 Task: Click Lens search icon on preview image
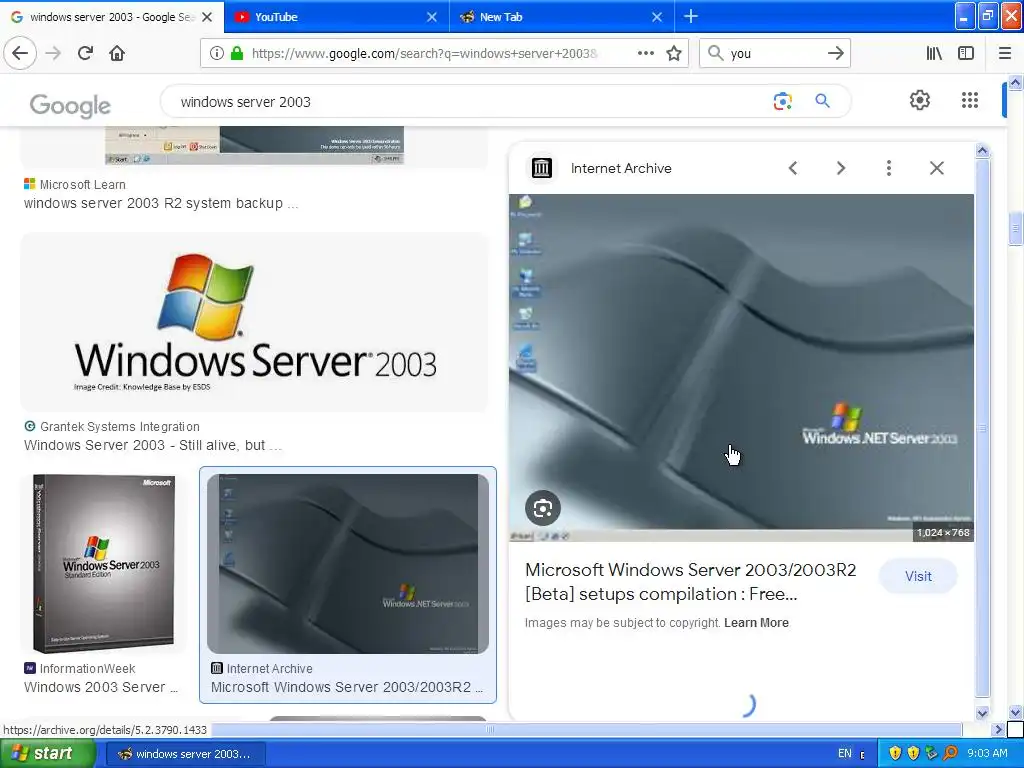tap(543, 508)
